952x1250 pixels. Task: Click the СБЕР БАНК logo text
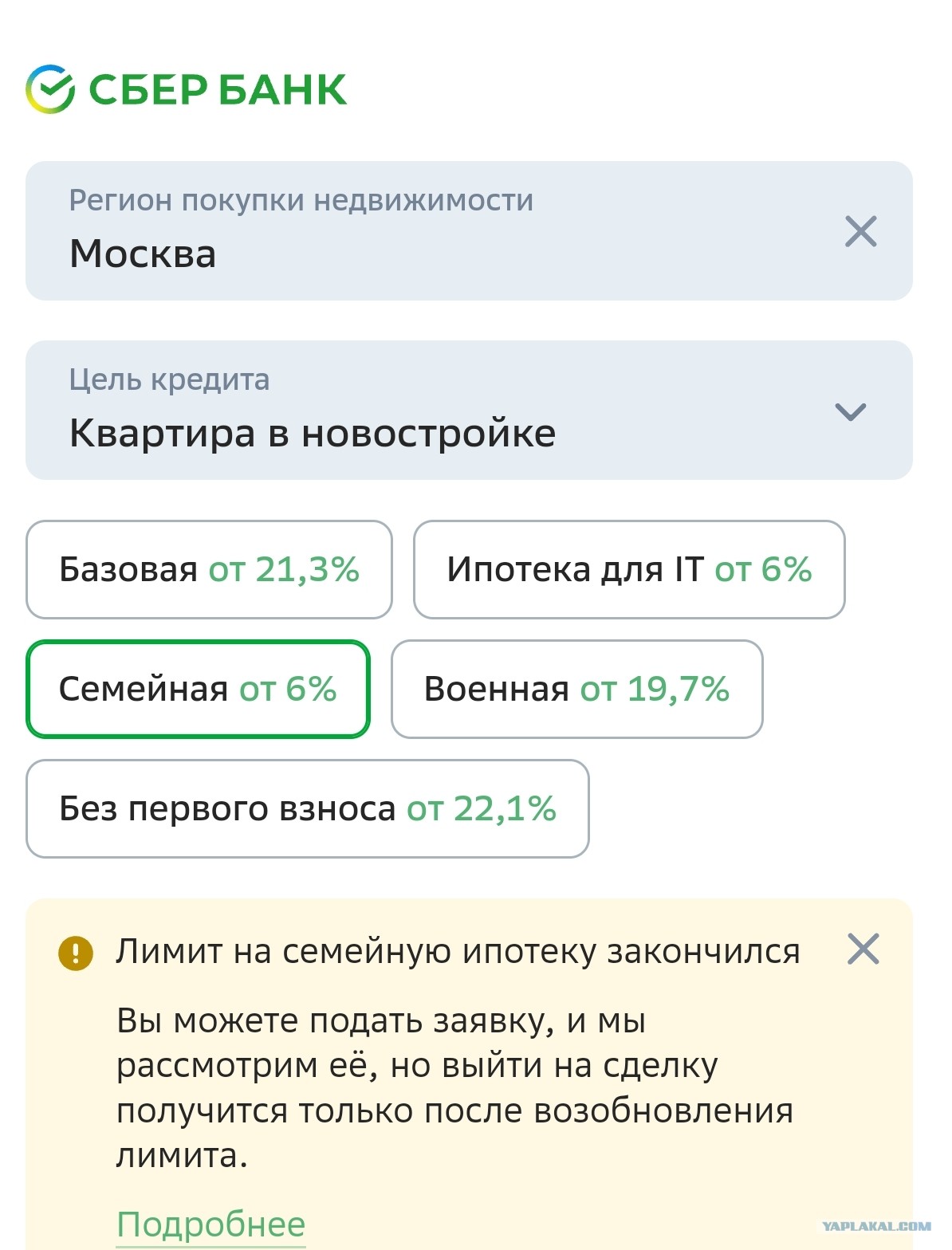(x=218, y=89)
